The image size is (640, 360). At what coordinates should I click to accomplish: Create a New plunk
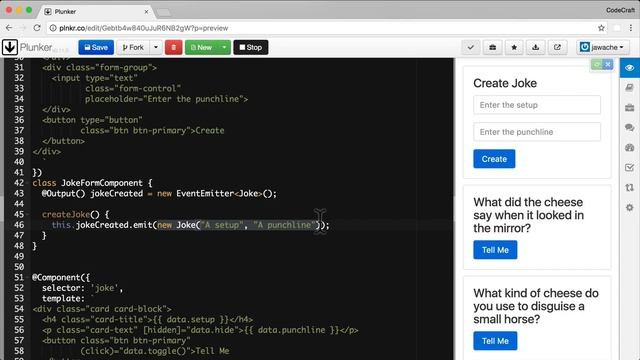[202, 47]
